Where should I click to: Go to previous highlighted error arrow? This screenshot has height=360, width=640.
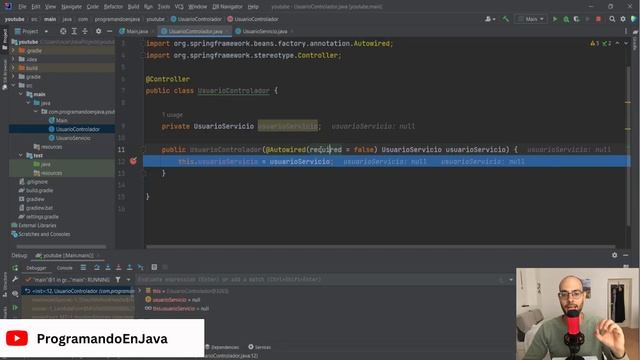617,43
